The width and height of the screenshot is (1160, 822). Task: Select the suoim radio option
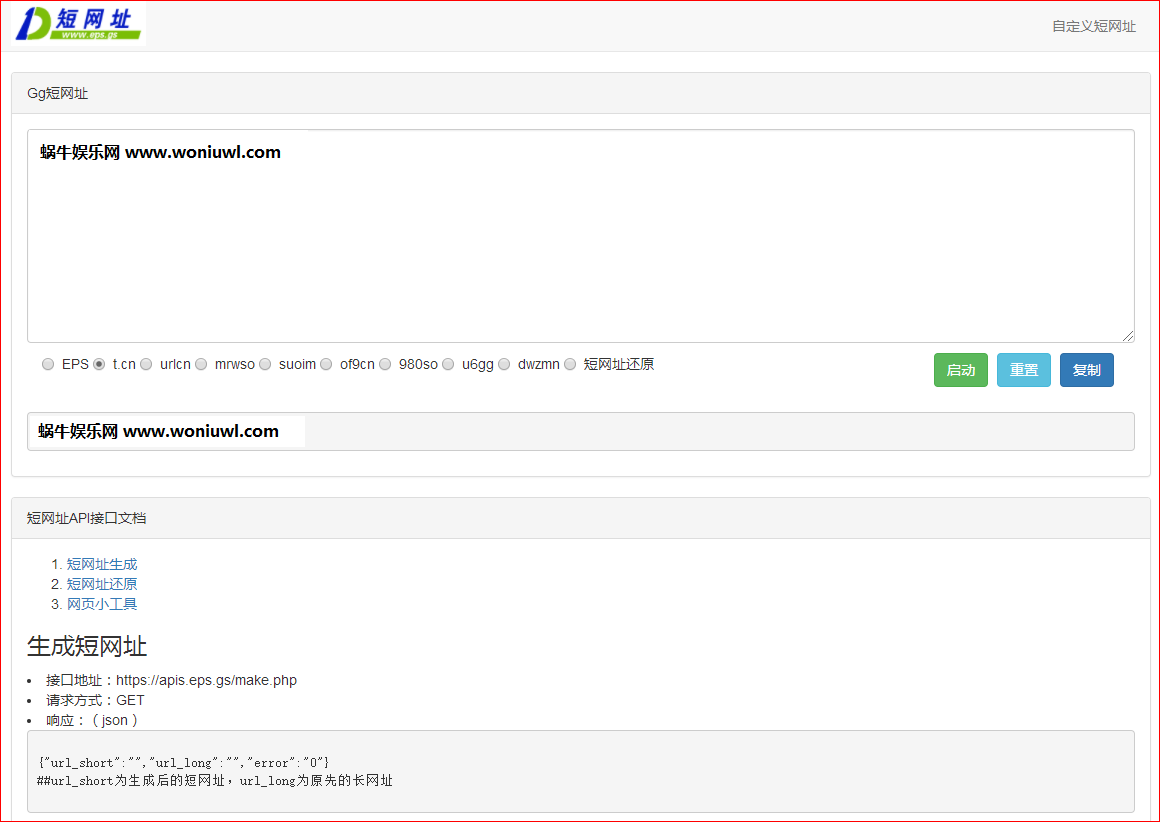point(265,365)
